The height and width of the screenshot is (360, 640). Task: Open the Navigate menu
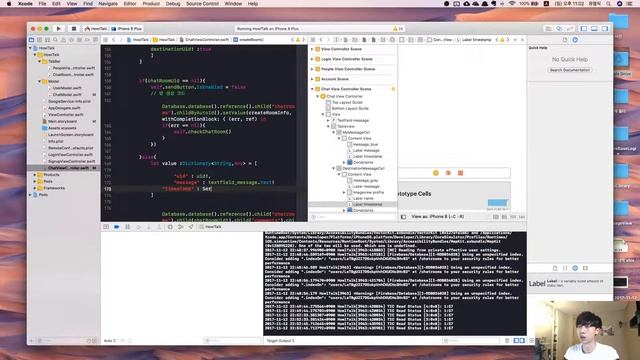point(108,4)
